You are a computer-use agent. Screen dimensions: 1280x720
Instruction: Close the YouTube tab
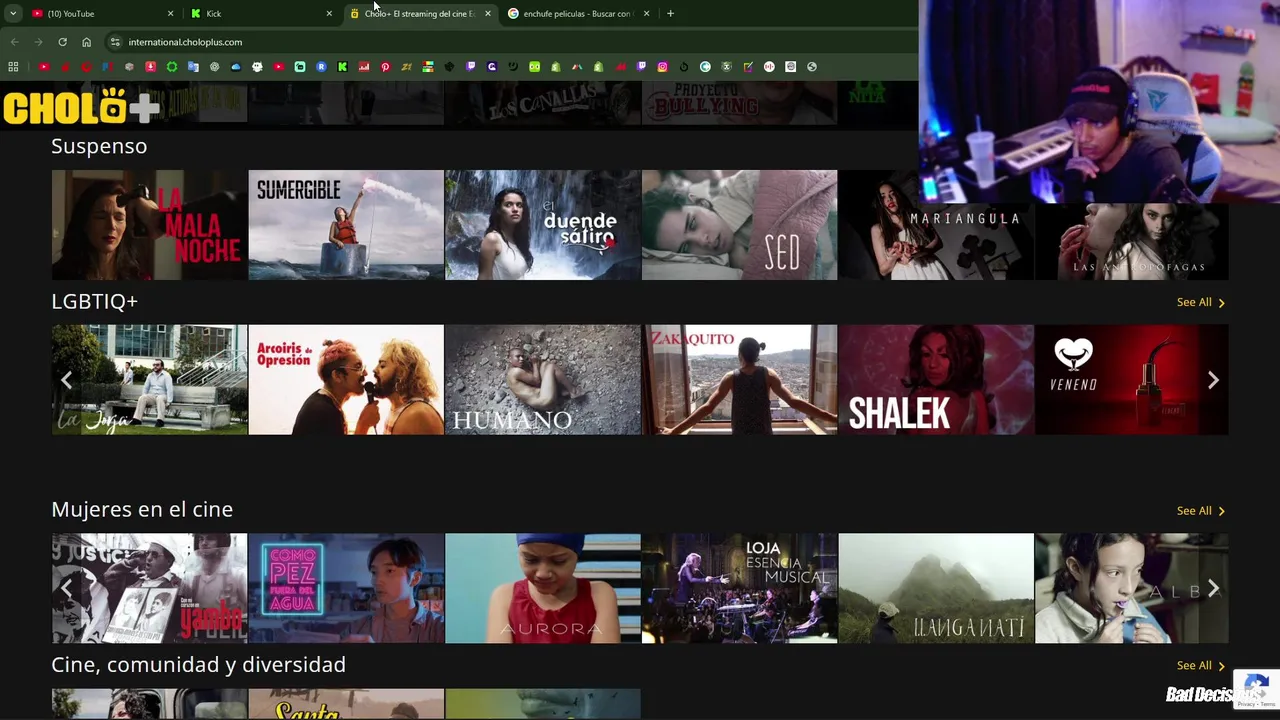[x=170, y=14]
